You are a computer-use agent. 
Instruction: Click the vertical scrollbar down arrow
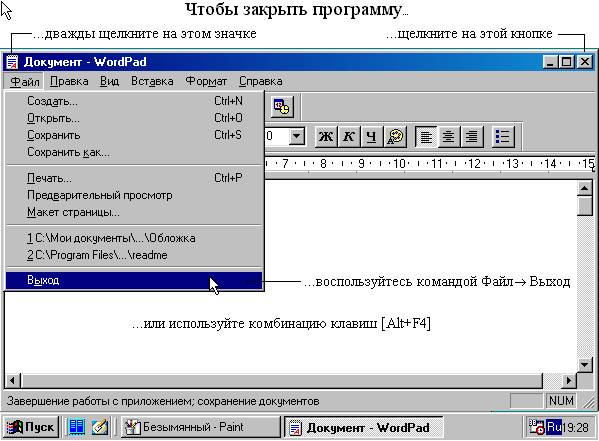584,365
